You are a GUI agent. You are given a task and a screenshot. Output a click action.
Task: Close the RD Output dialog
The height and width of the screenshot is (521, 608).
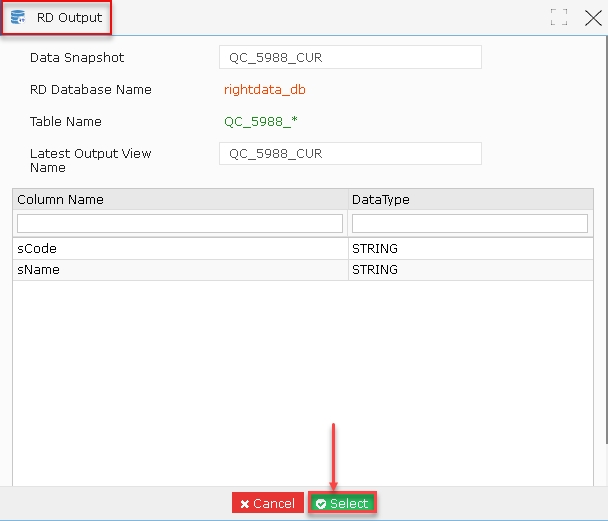593,18
